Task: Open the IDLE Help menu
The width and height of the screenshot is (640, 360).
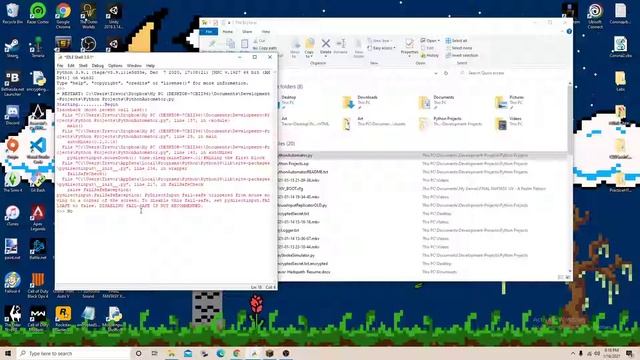Action: click(x=150, y=65)
